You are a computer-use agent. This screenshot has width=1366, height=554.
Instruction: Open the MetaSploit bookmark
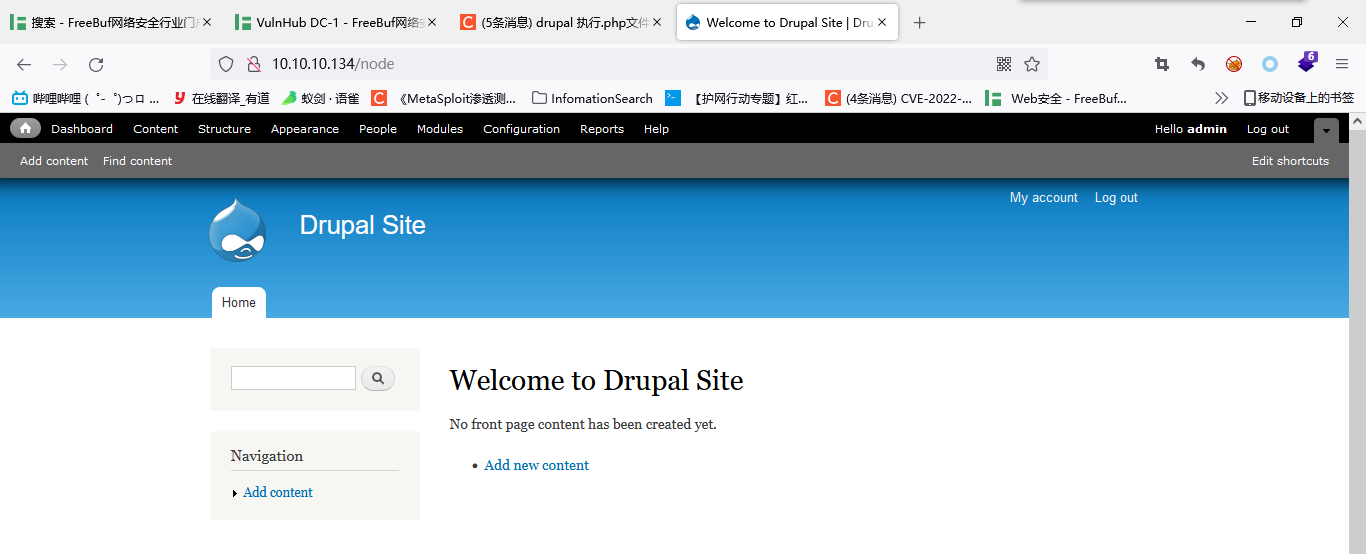(443, 98)
